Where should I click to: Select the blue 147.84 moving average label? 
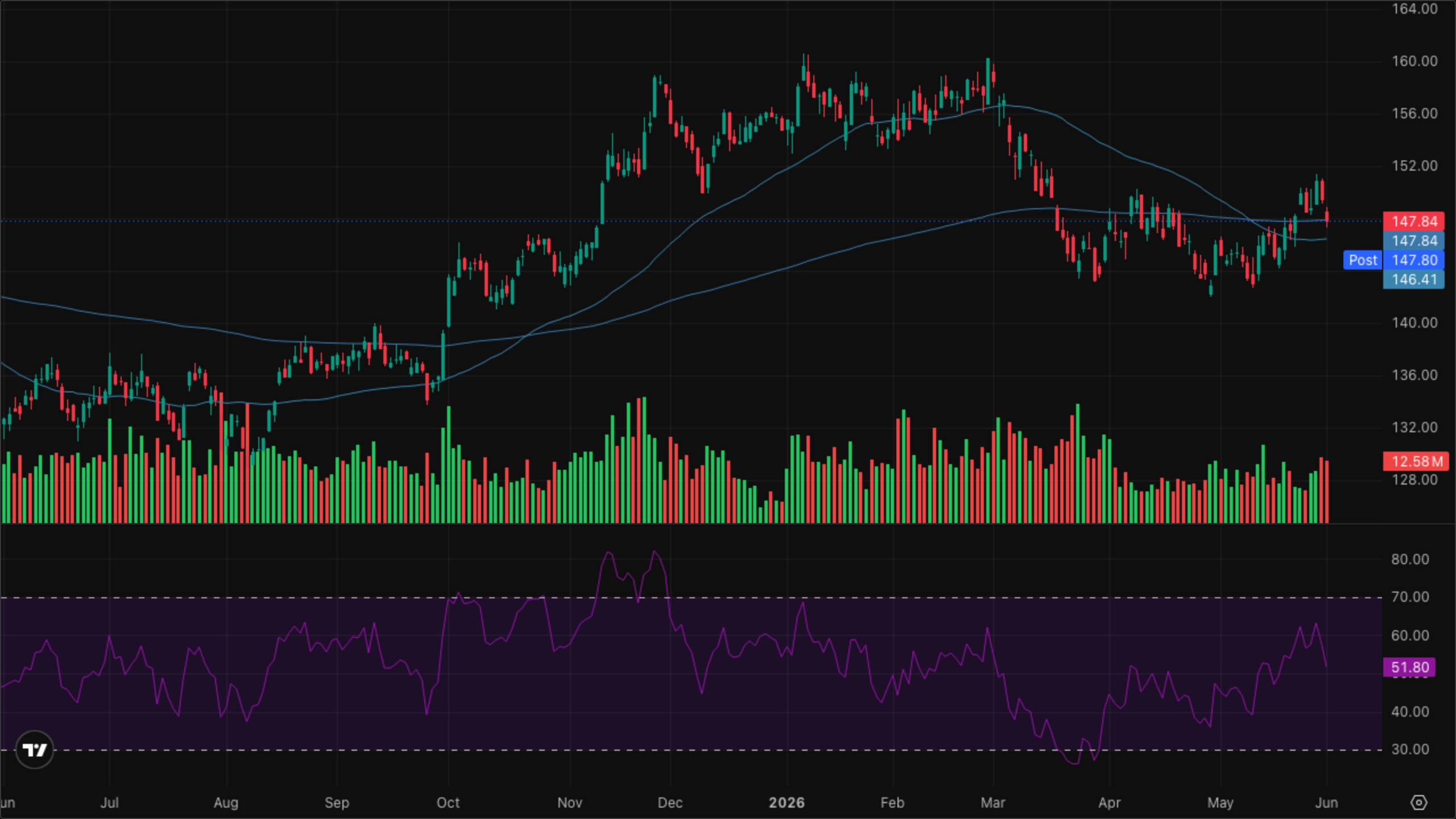(1413, 241)
